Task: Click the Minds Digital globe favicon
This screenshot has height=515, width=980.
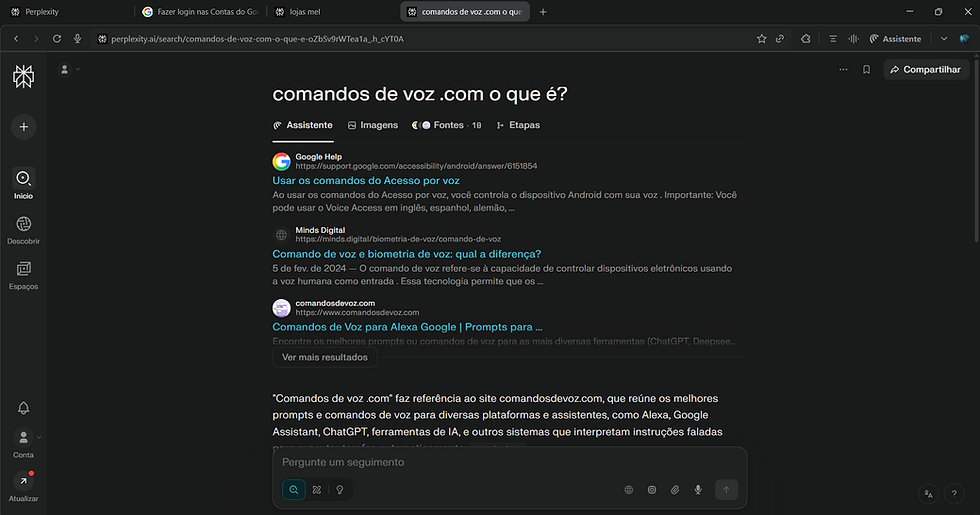Action: [281, 235]
